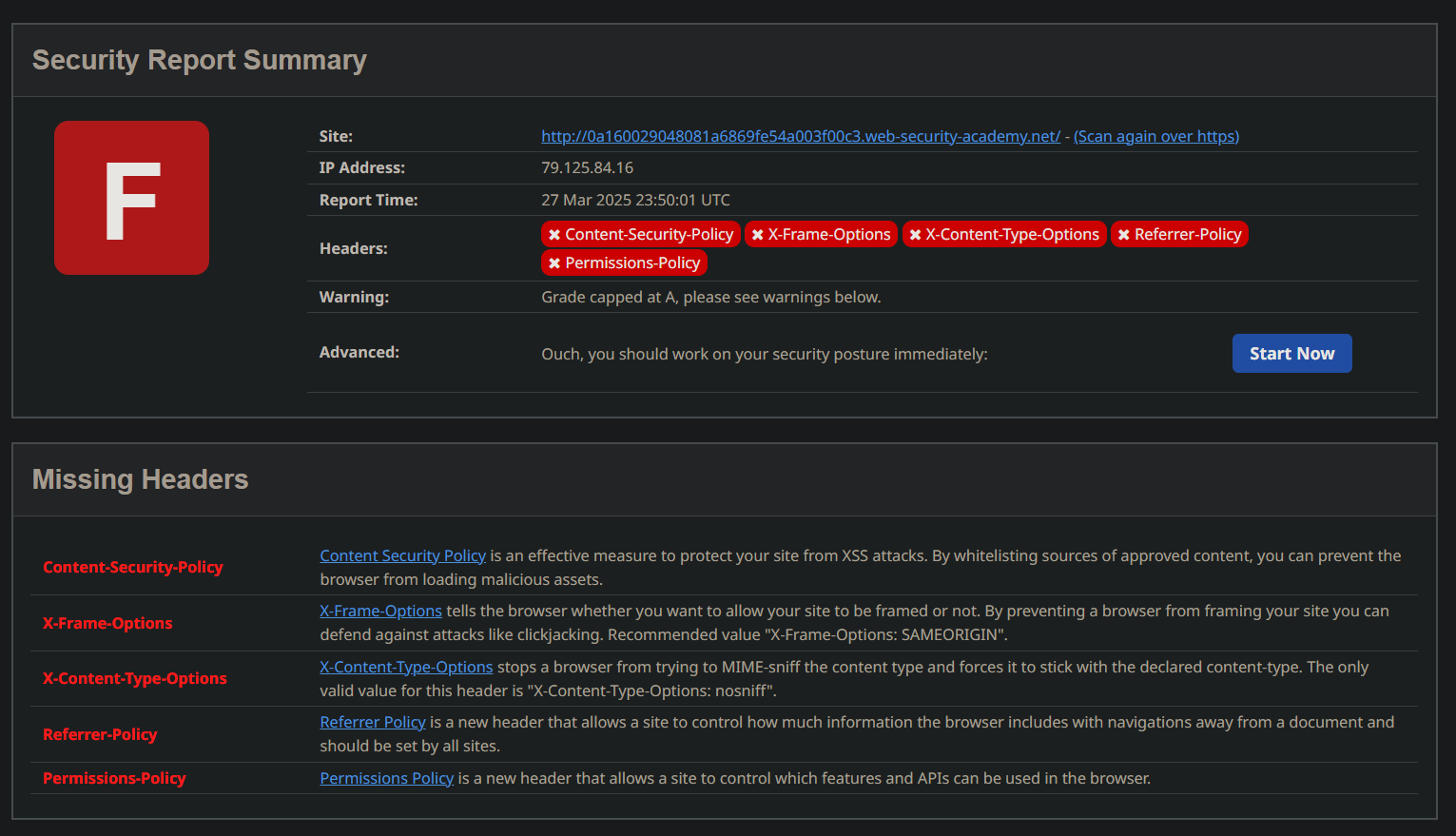Click the Missing Headers section heading
Image resolution: width=1456 pixels, height=836 pixels.
(140, 479)
